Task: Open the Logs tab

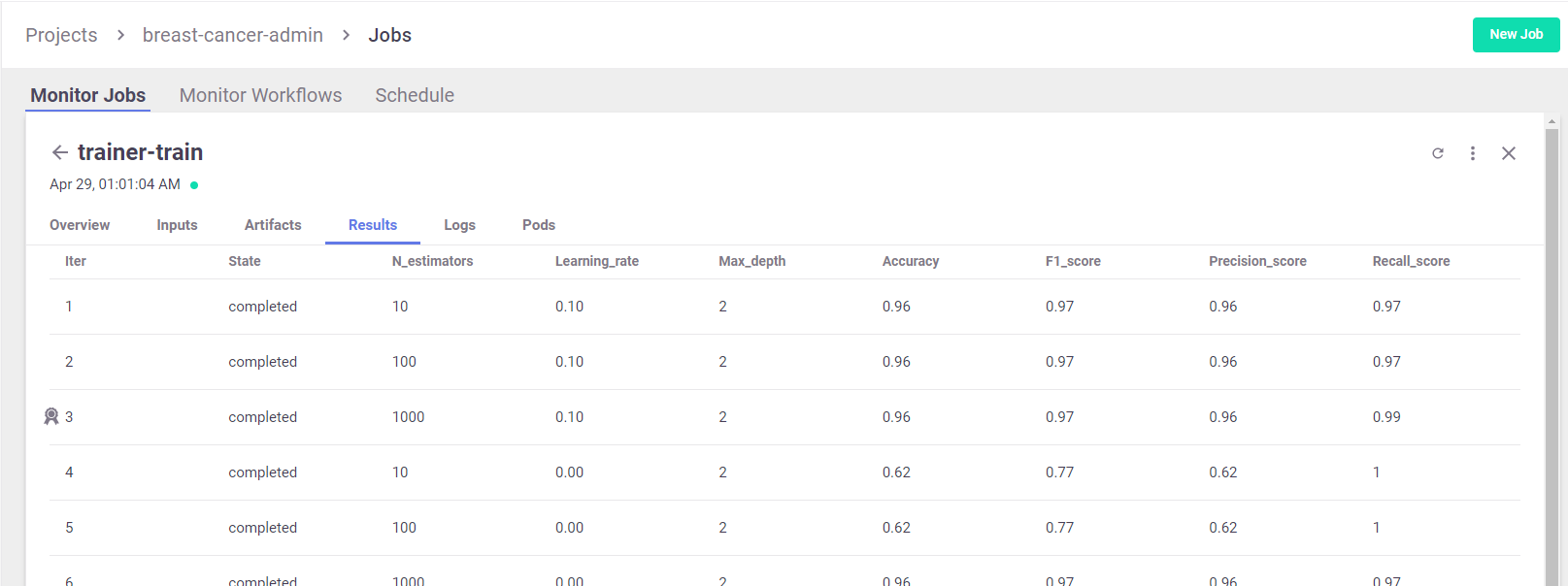Action: point(459,225)
